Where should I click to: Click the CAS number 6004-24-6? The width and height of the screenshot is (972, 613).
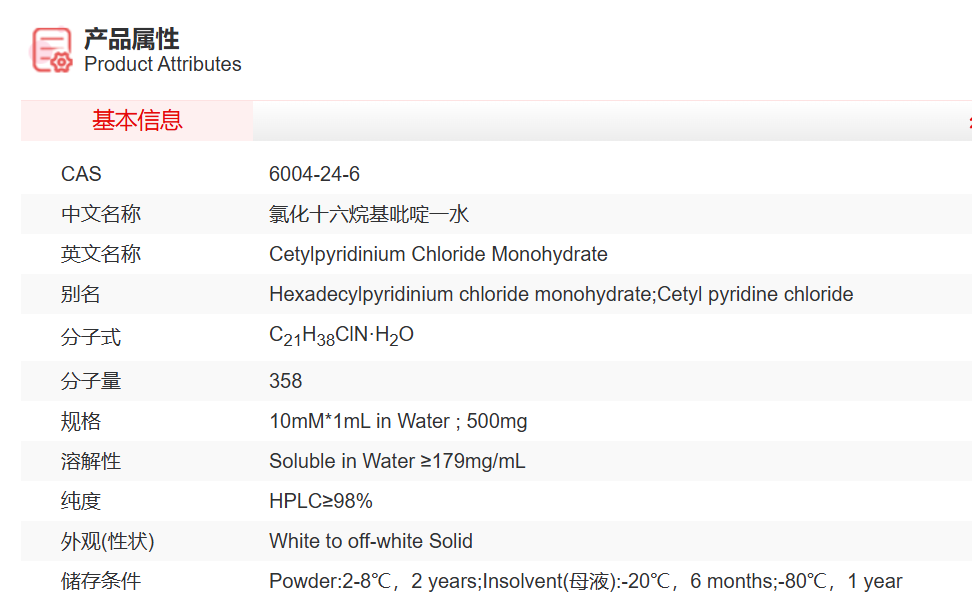coord(314,174)
